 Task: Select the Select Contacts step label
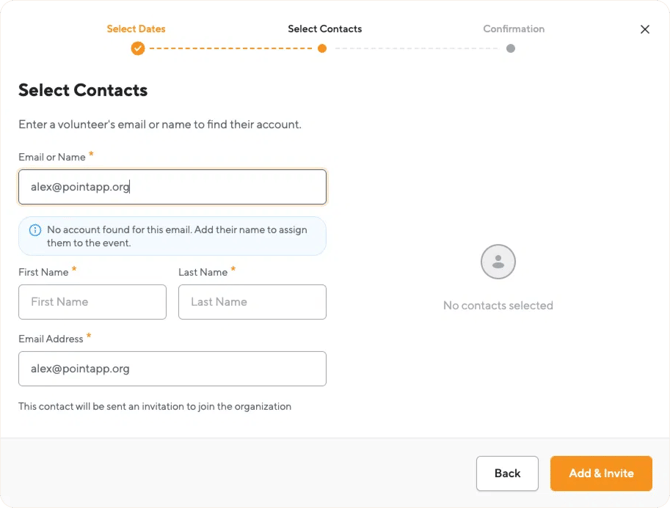tap(325, 29)
